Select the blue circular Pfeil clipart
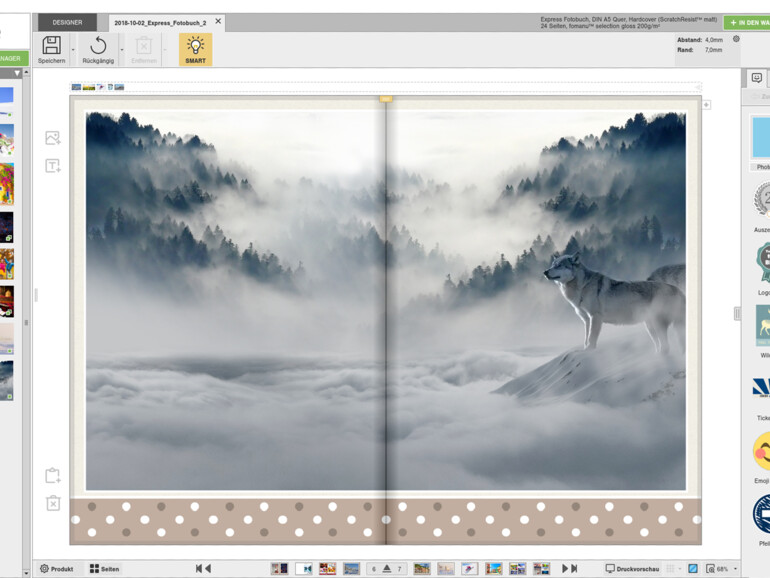 (x=762, y=514)
